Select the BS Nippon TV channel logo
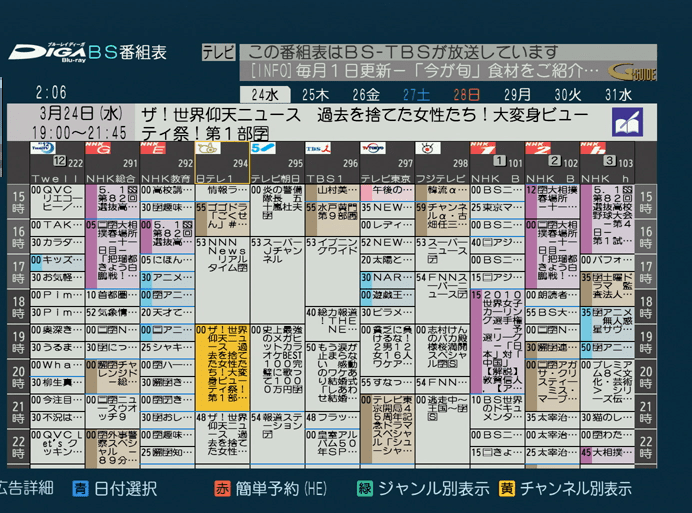This screenshot has height=513, width=692. [x=208, y=148]
